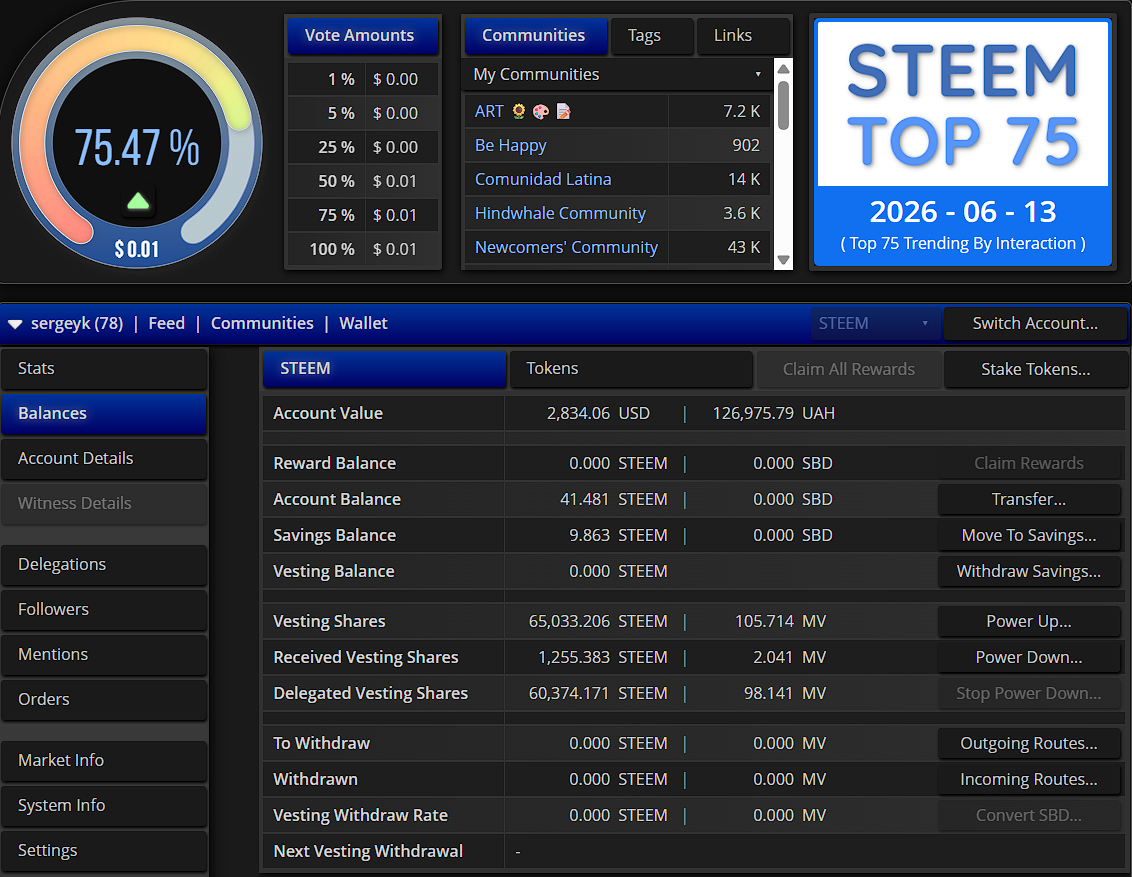
Task: Open the Tokens tab
Action: (631, 369)
